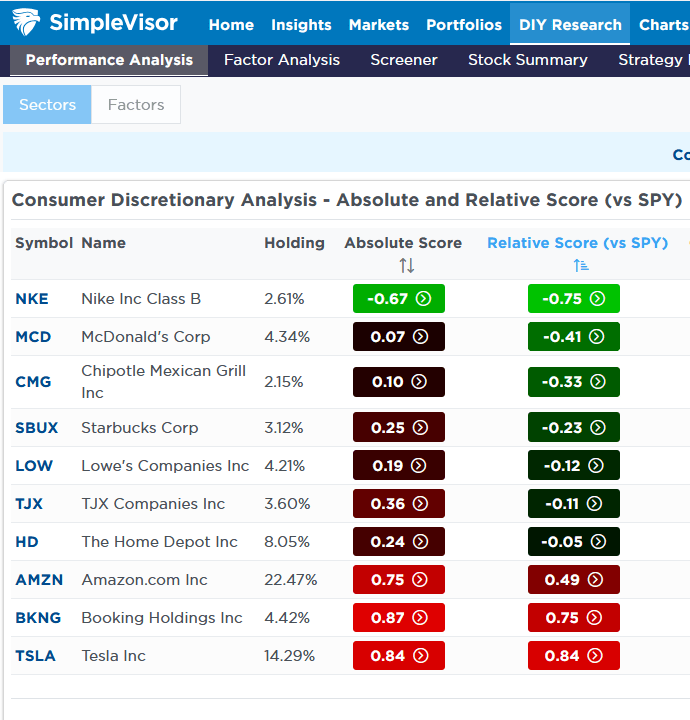Select the DIY Research menu

tap(570, 25)
